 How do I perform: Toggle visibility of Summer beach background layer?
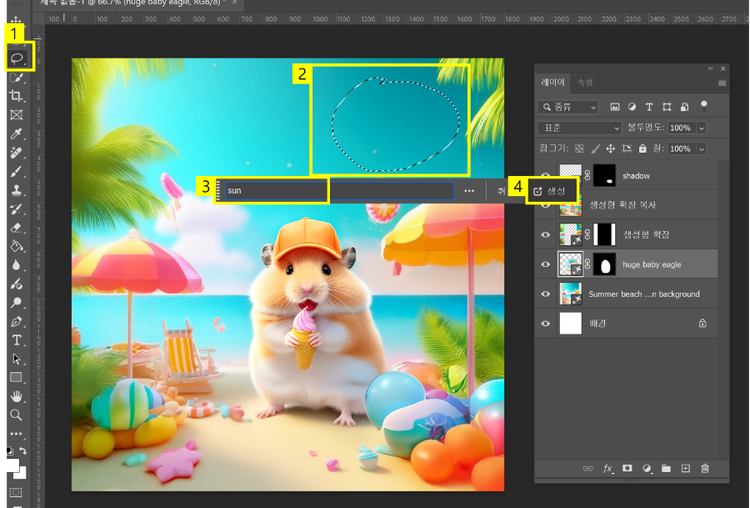click(x=546, y=294)
